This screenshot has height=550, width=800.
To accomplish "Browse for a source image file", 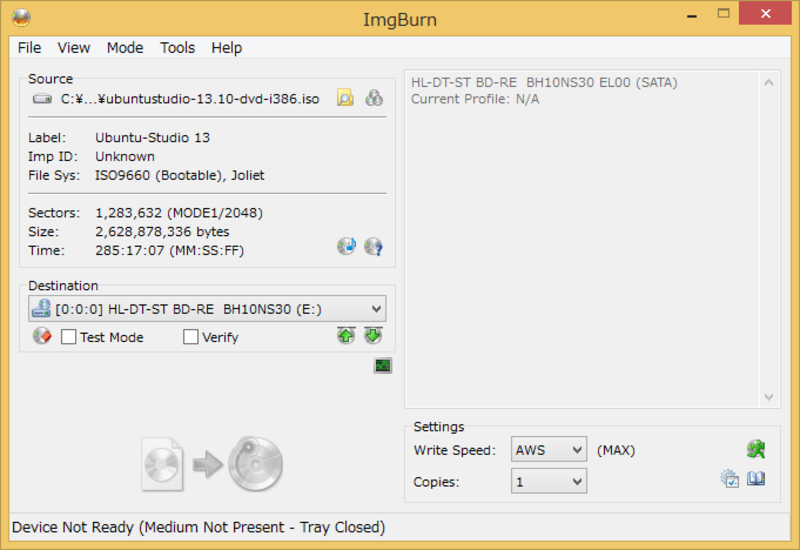I will click(x=345, y=97).
